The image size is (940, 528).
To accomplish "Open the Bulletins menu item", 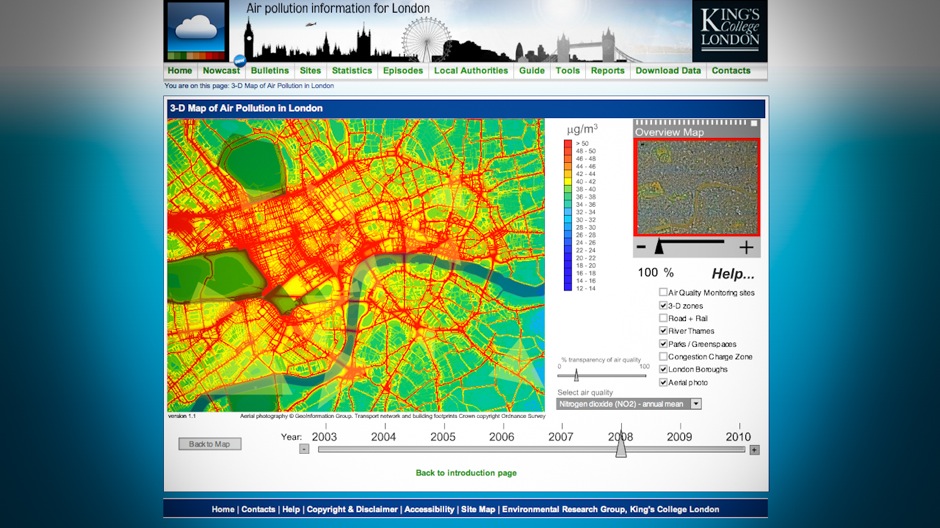I will (270, 71).
